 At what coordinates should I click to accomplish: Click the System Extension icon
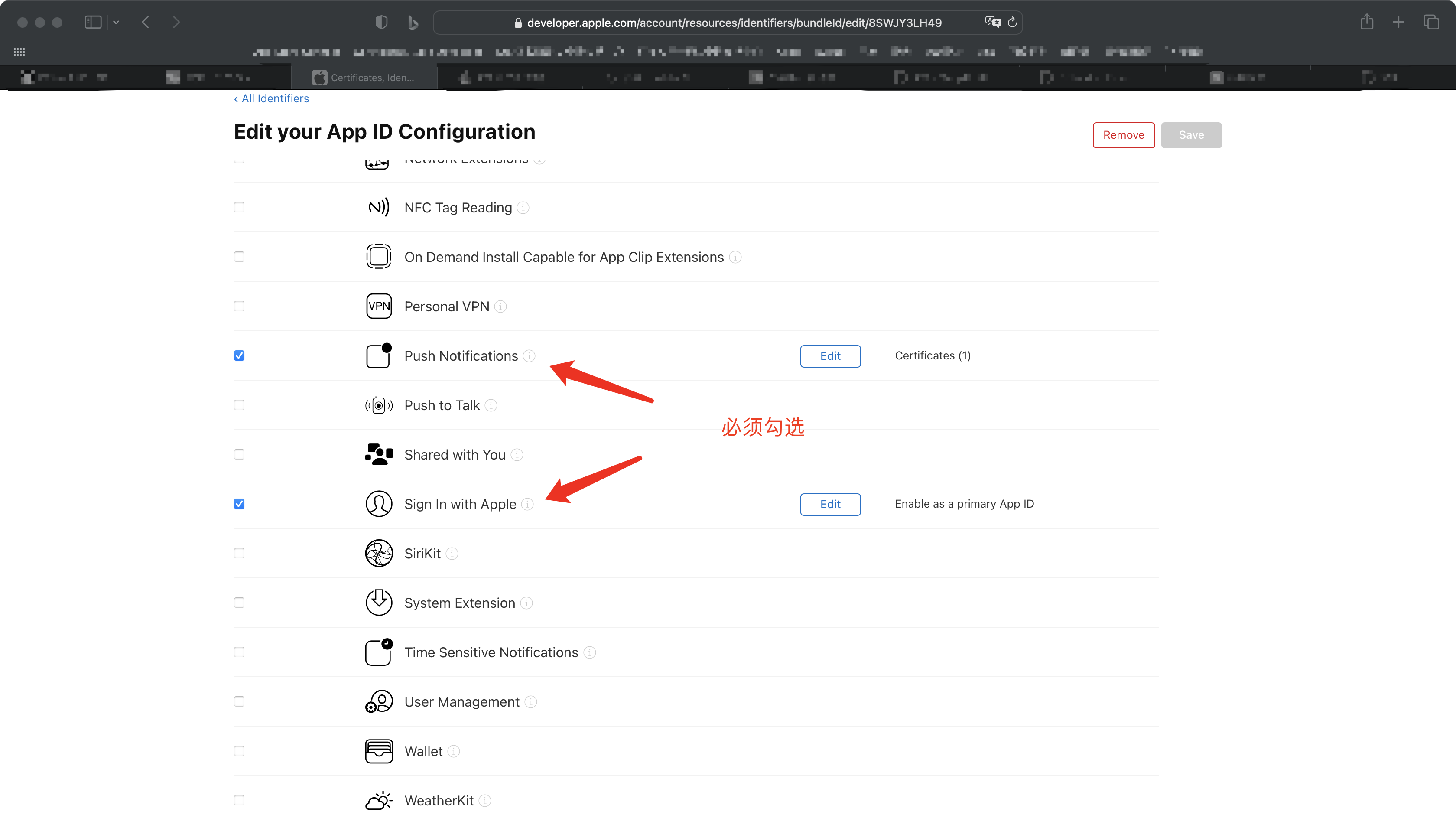pyautogui.click(x=379, y=602)
